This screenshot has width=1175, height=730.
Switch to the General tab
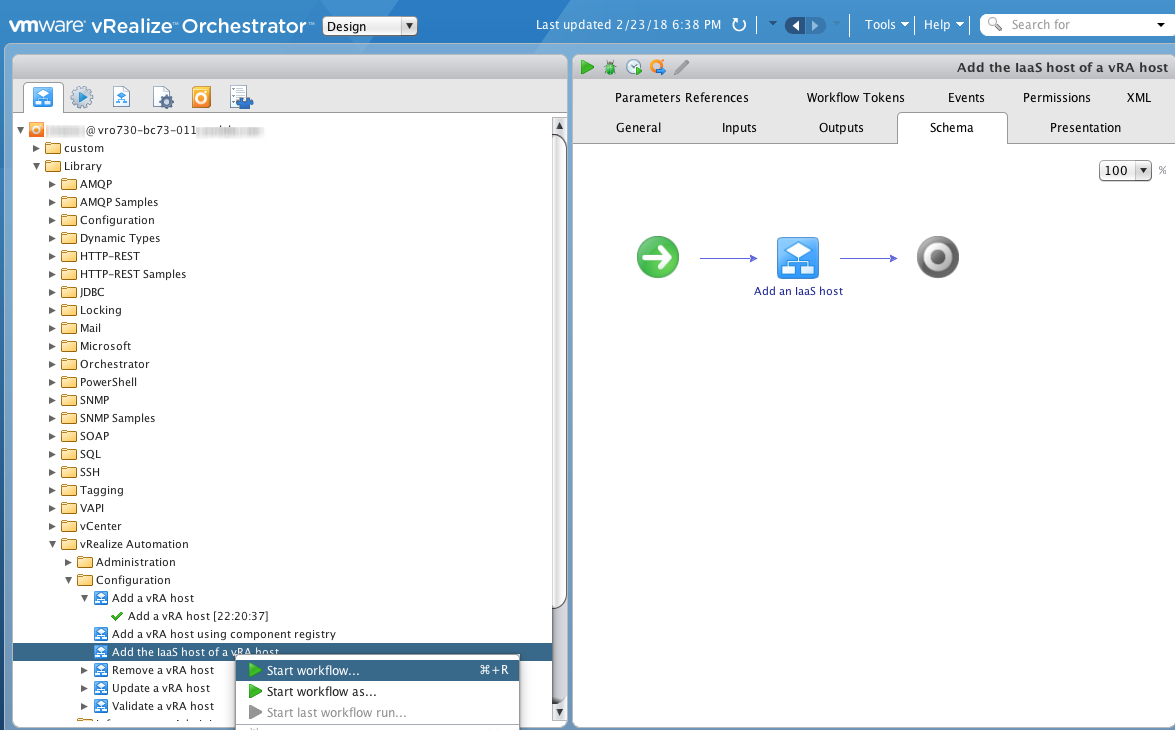[x=638, y=127]
